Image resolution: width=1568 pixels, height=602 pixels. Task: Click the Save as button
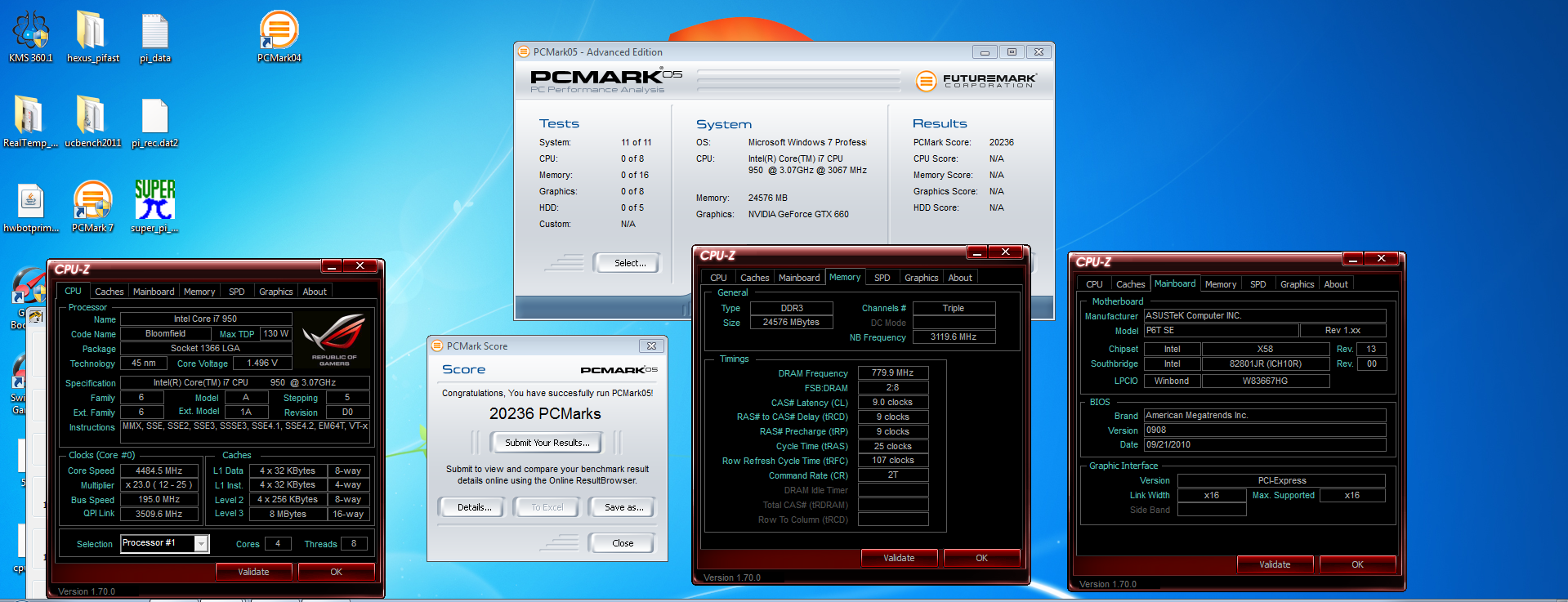623,507
